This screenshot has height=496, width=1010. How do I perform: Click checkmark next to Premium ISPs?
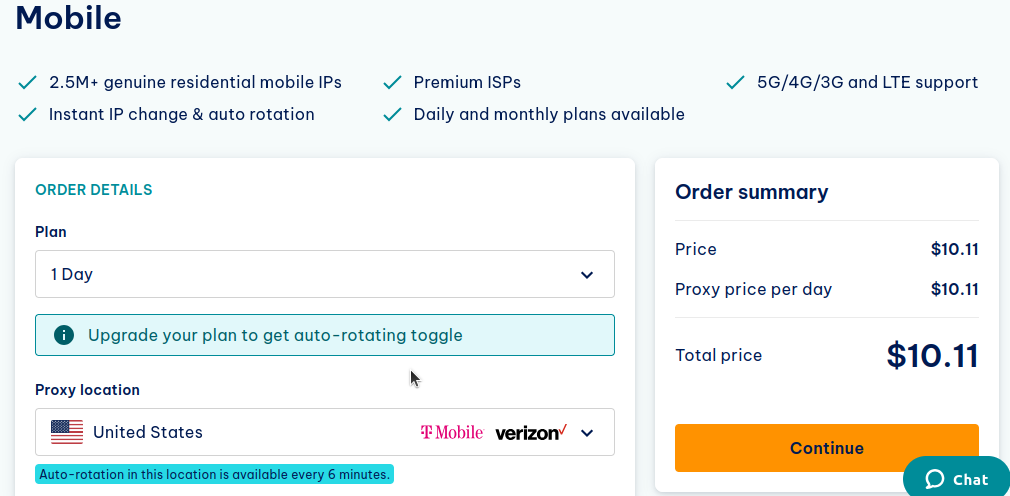[x=393, y=82]
